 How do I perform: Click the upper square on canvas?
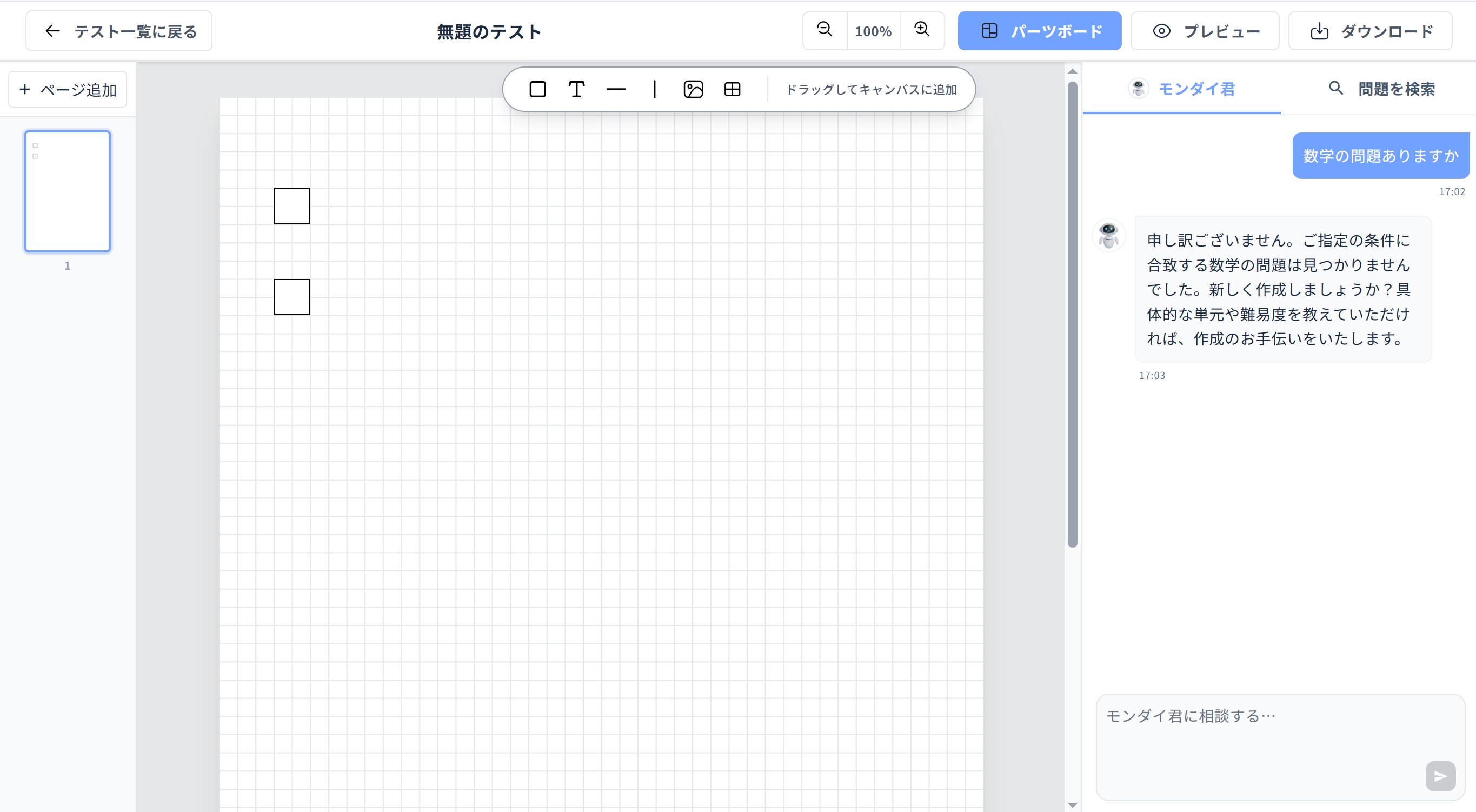tap(291, 206)
